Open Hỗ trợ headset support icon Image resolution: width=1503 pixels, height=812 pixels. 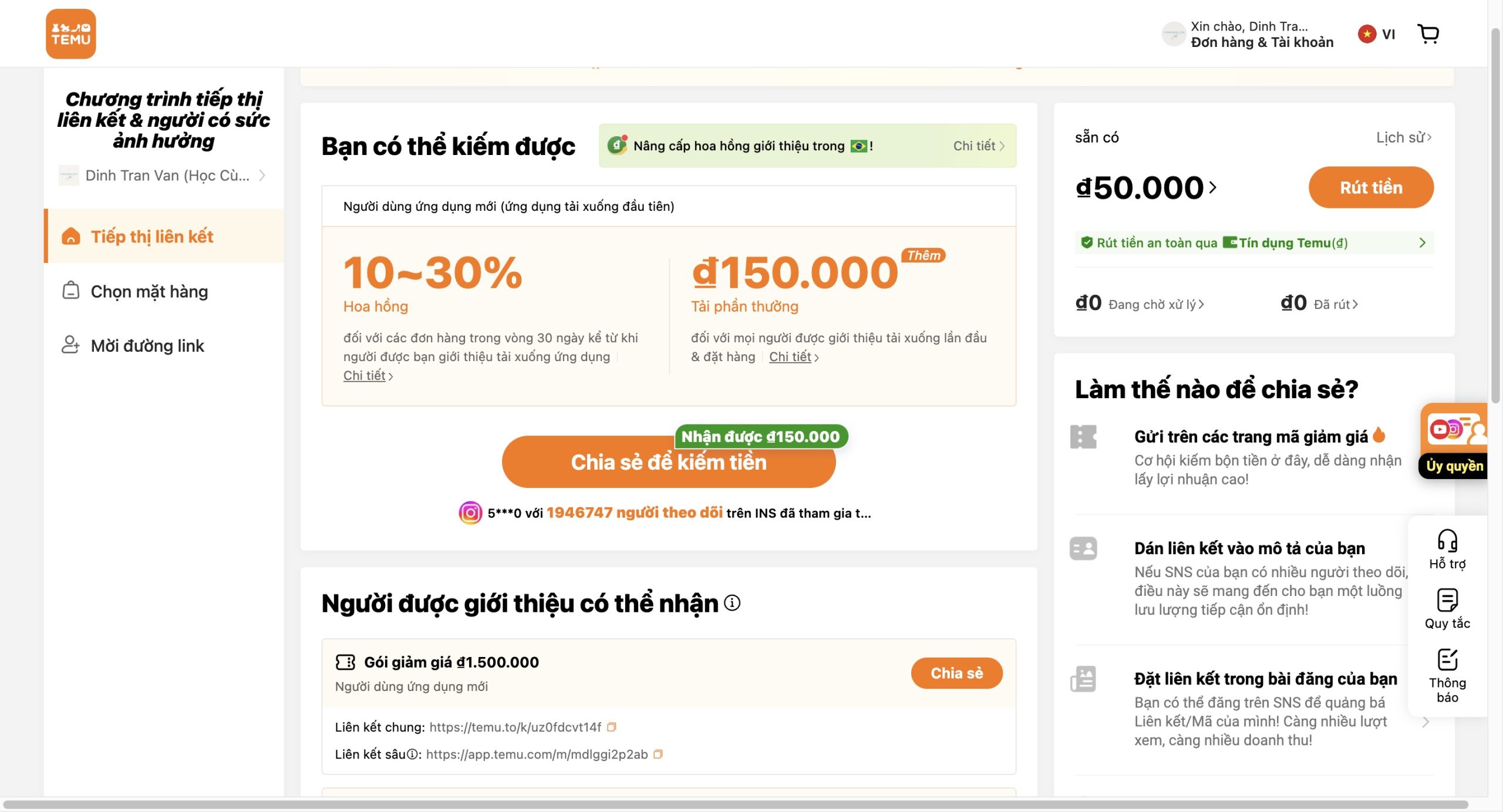click(x=1447, y=549)
